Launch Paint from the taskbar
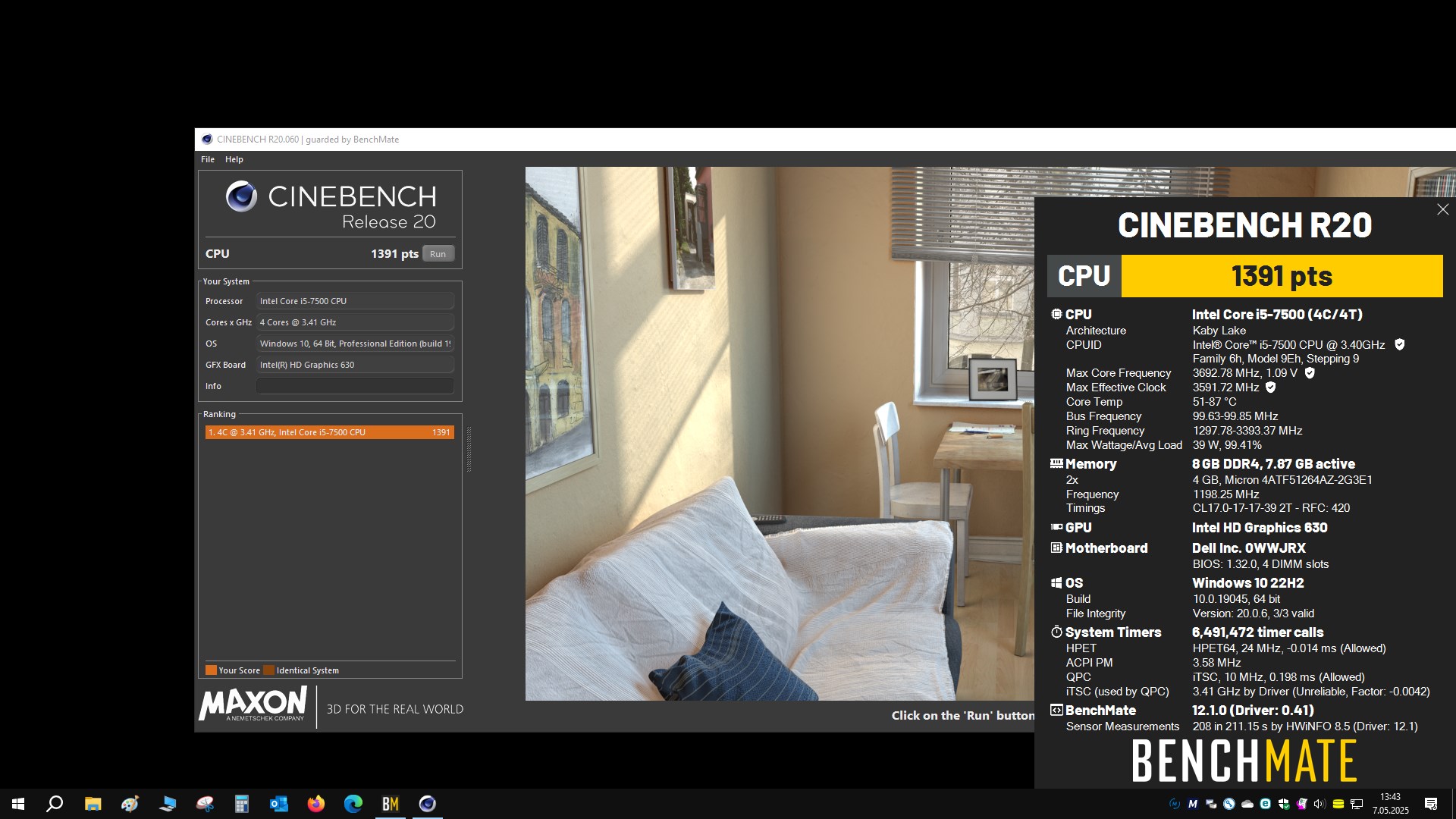 [x=130, y=804]
